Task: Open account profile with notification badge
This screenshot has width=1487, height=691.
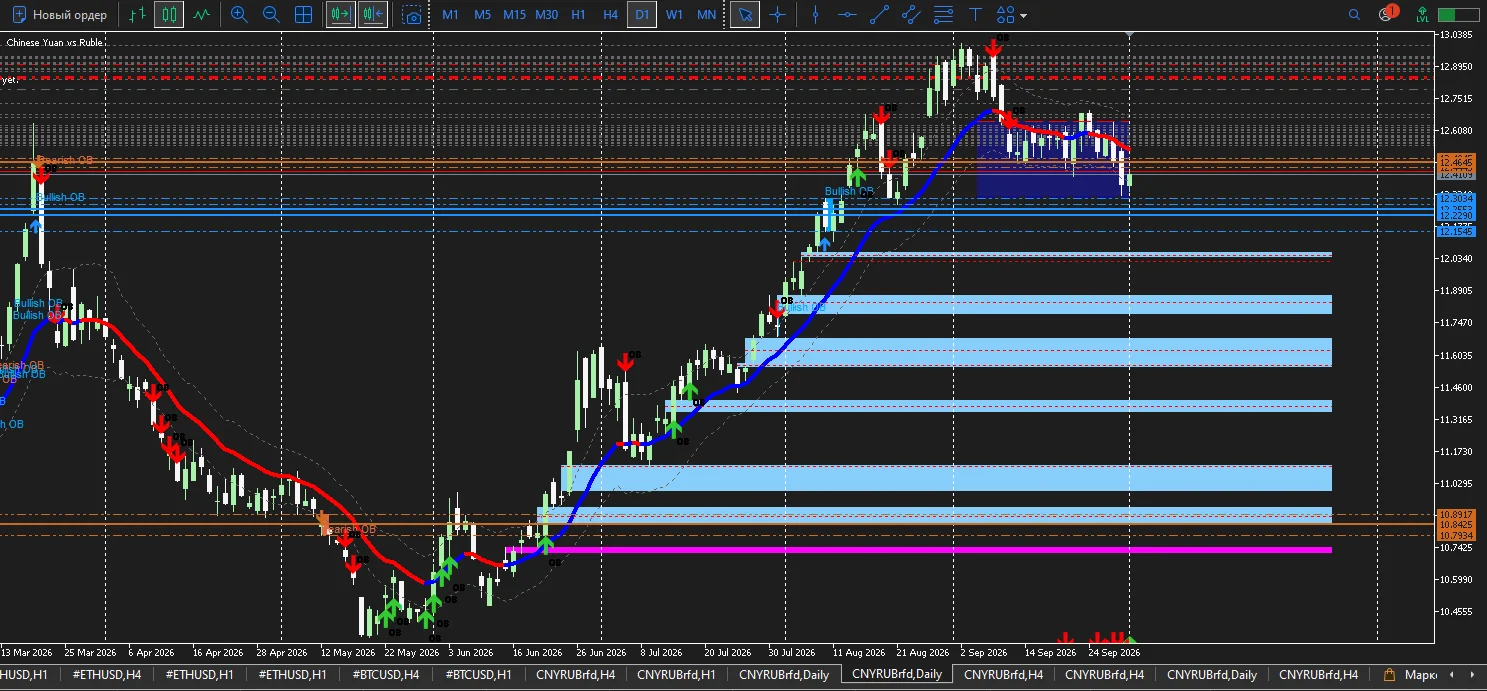Action: tap(1387, 14)
